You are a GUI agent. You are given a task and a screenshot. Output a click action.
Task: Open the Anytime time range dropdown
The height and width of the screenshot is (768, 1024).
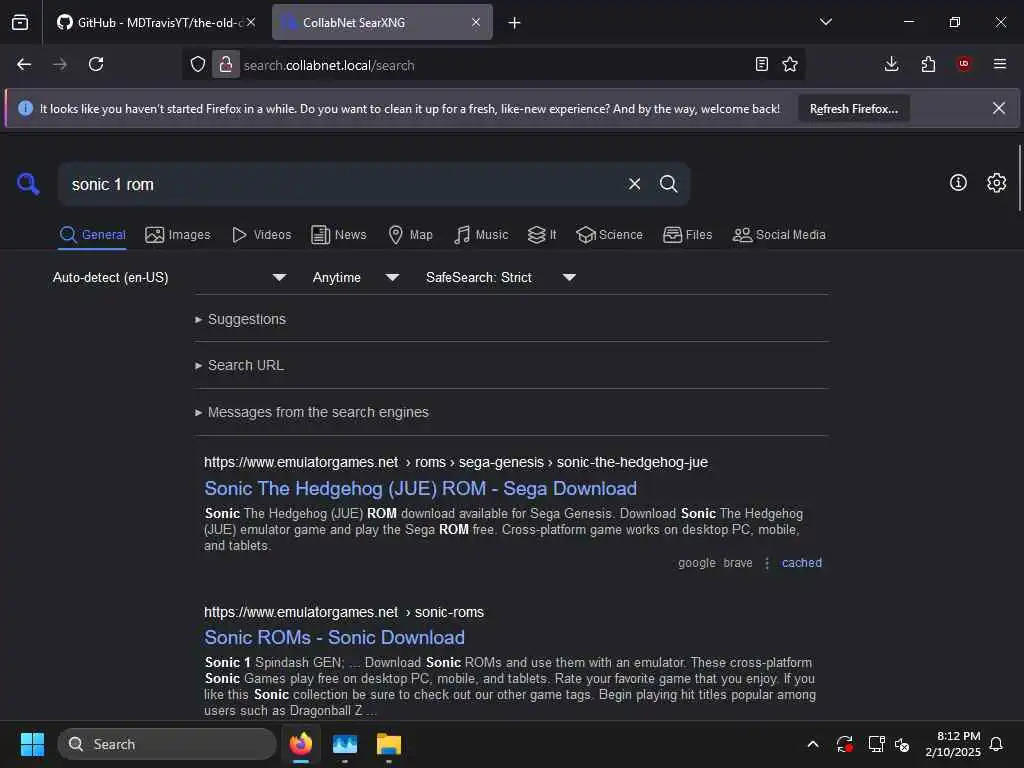pos(356,278)
